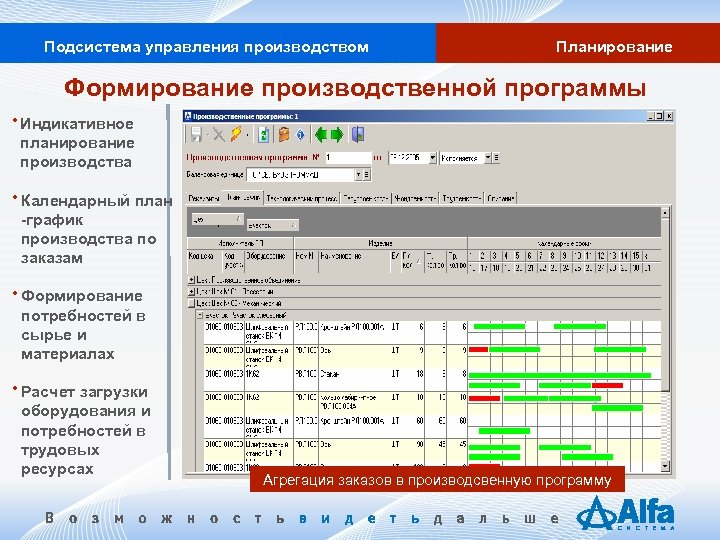The height and width of the screenshot is (540, 720).
Task: Click day 15 in the calendar header
Action: tap(636, 256)
